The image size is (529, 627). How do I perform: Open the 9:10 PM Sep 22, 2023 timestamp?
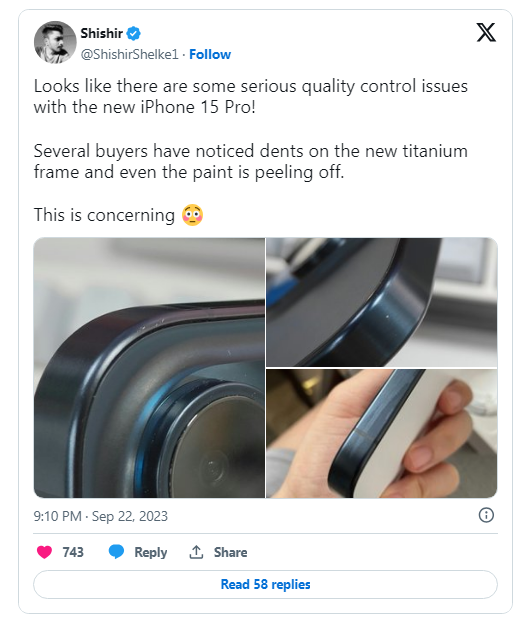[x=101, y=516]
